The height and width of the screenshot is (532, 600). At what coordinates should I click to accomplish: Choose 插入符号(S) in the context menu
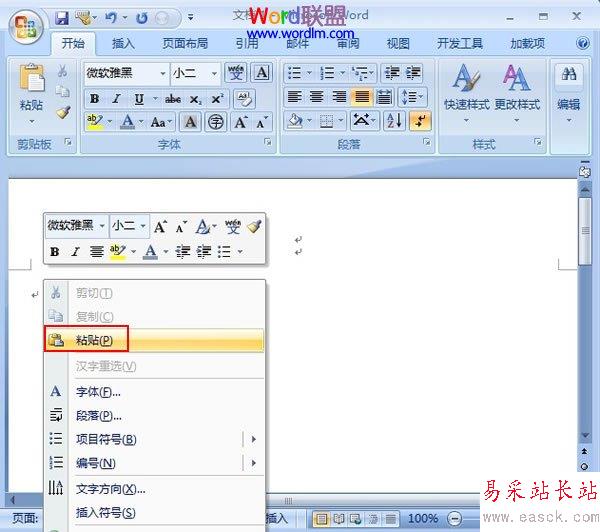pyautogui.click(x=154, y=513)
